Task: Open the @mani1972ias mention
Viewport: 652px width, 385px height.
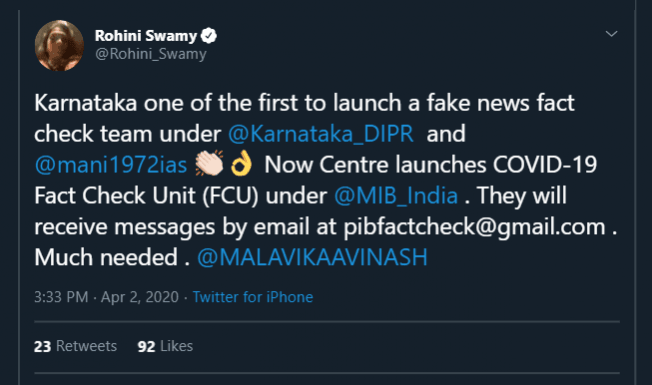Action: (111, 165)
